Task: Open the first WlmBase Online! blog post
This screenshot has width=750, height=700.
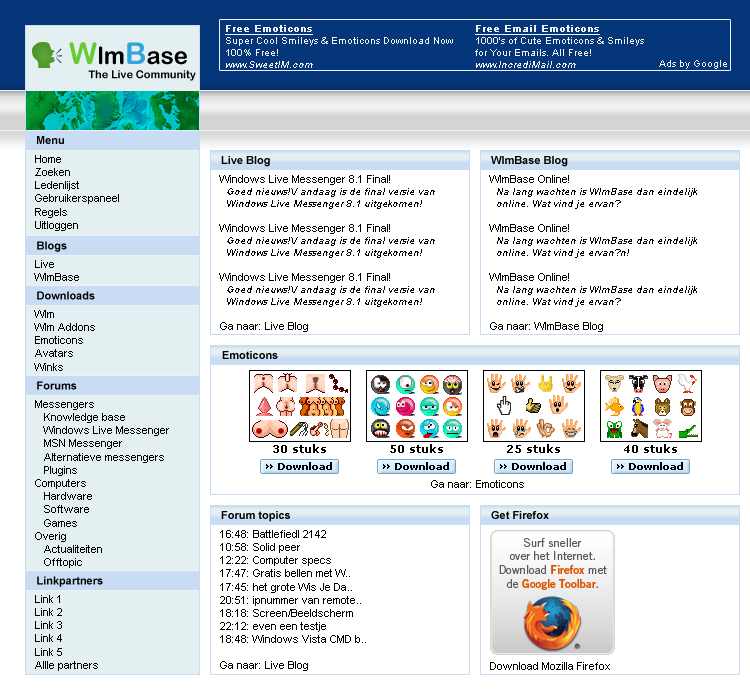Action: point(529,179)
